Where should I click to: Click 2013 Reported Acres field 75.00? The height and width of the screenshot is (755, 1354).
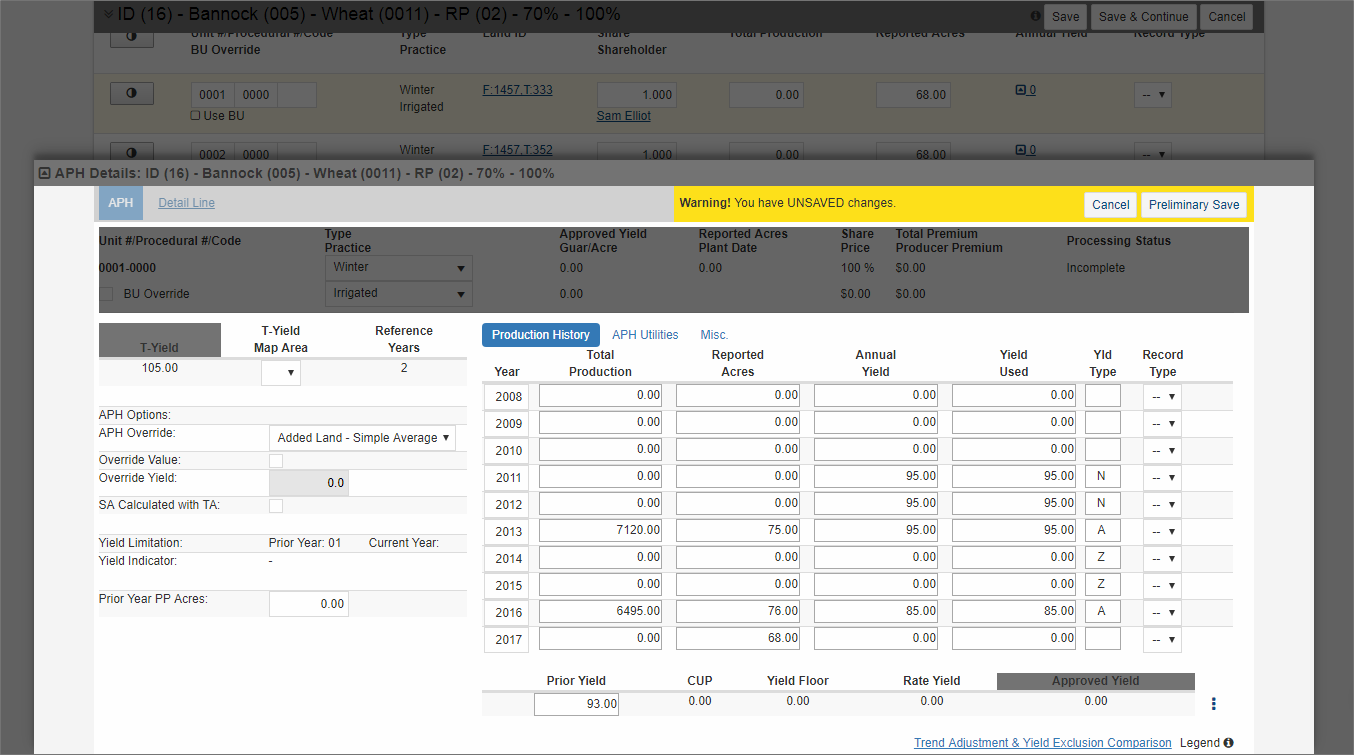click(738, 530)
